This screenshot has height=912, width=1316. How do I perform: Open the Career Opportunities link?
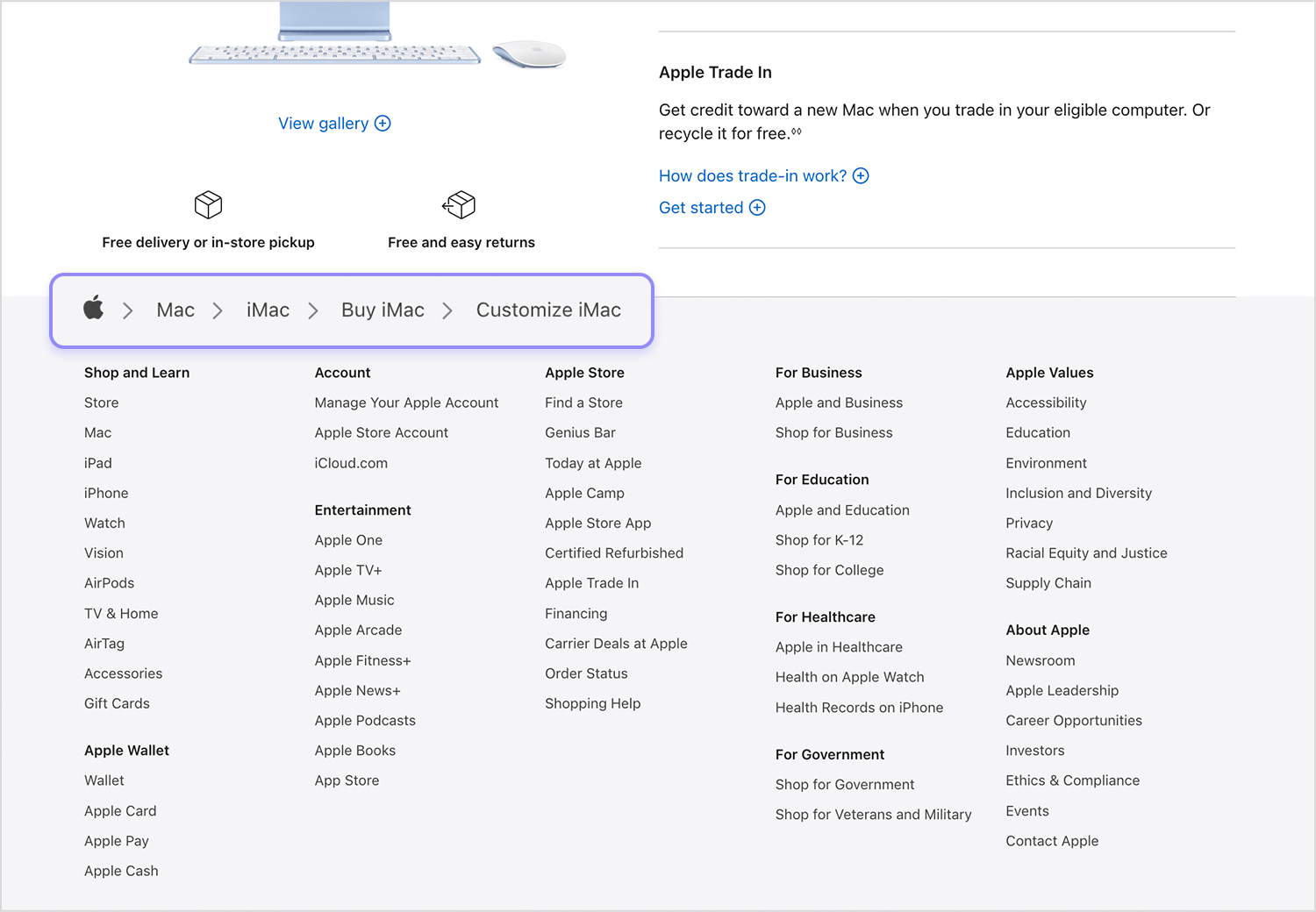click(1074, 721)
